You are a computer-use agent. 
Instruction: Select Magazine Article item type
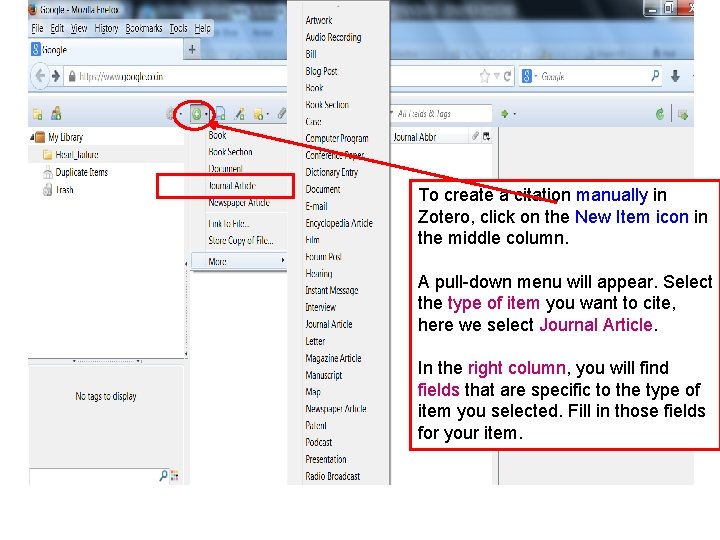[333, 358]
